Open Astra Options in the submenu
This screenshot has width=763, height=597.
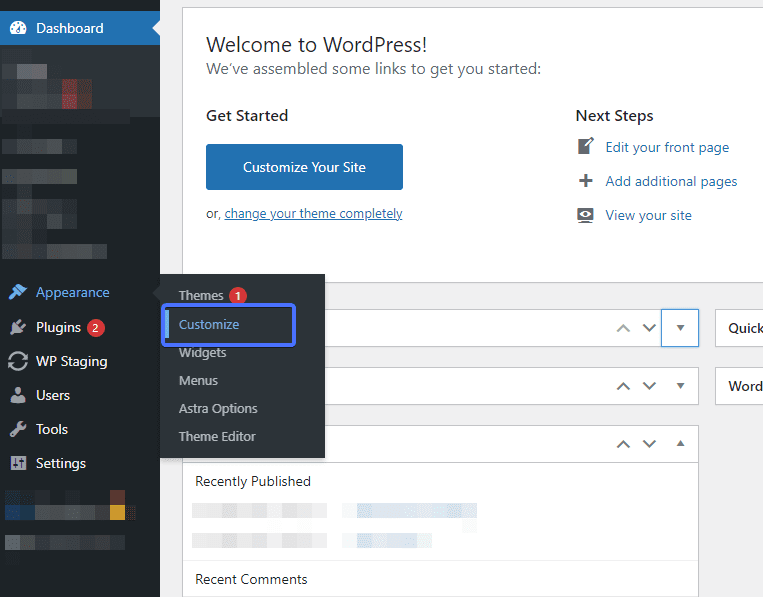pos(218,408)
